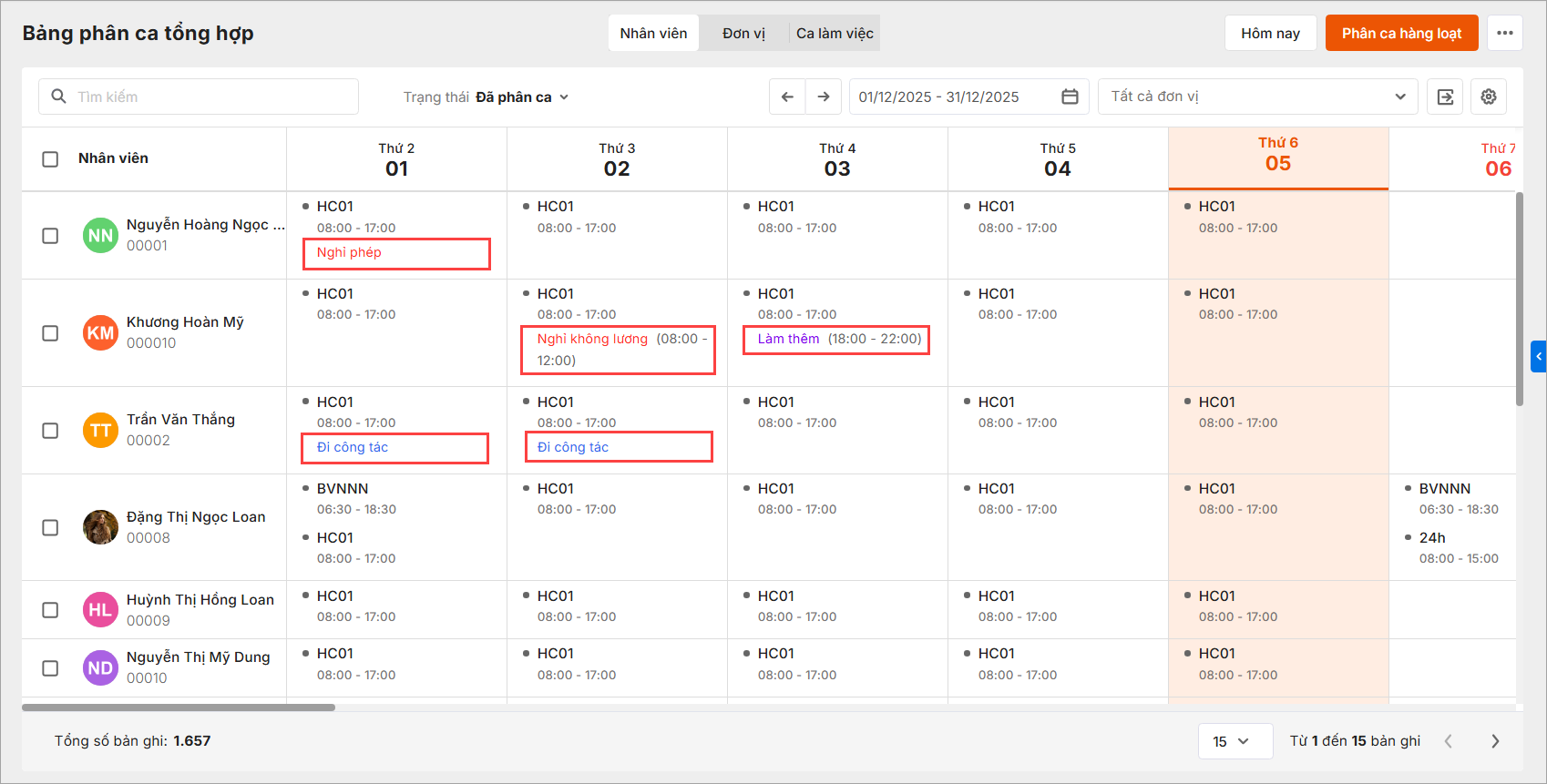Click the Hôm nay button
The height and width of the screenshot is (784, 1547).
pos(1270,33)
